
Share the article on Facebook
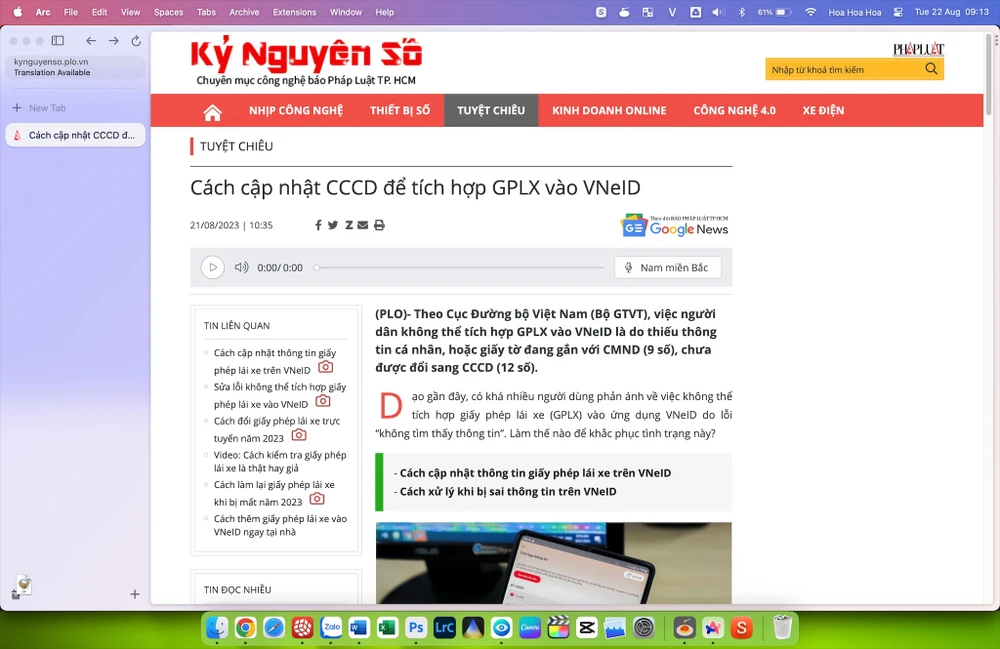pos(318,226)
